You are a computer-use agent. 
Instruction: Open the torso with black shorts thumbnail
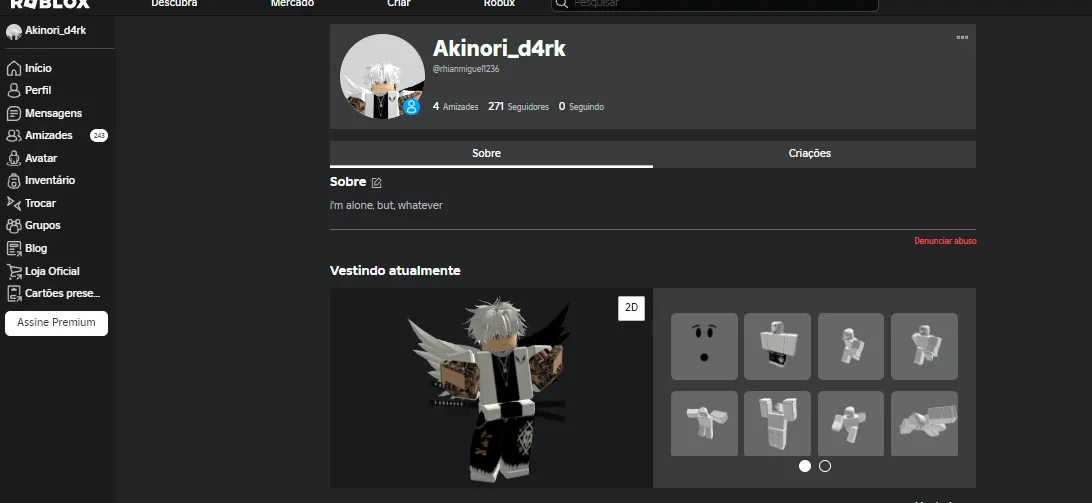point(777,346)
